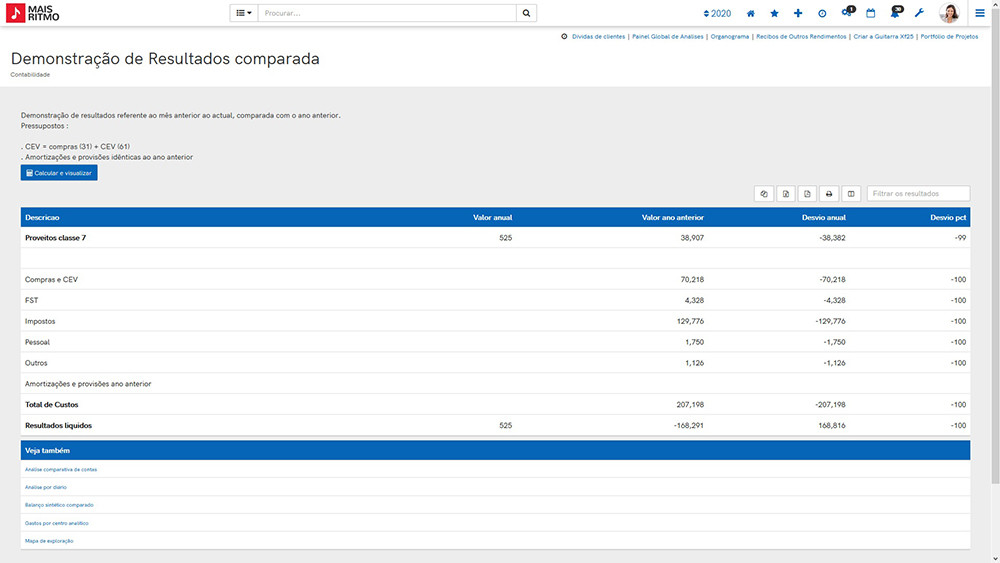Image resolution: width=1000 pixels, height=563 pixels.
Task: Select the Resultados líquidos row label
Action: click(58, 425)
